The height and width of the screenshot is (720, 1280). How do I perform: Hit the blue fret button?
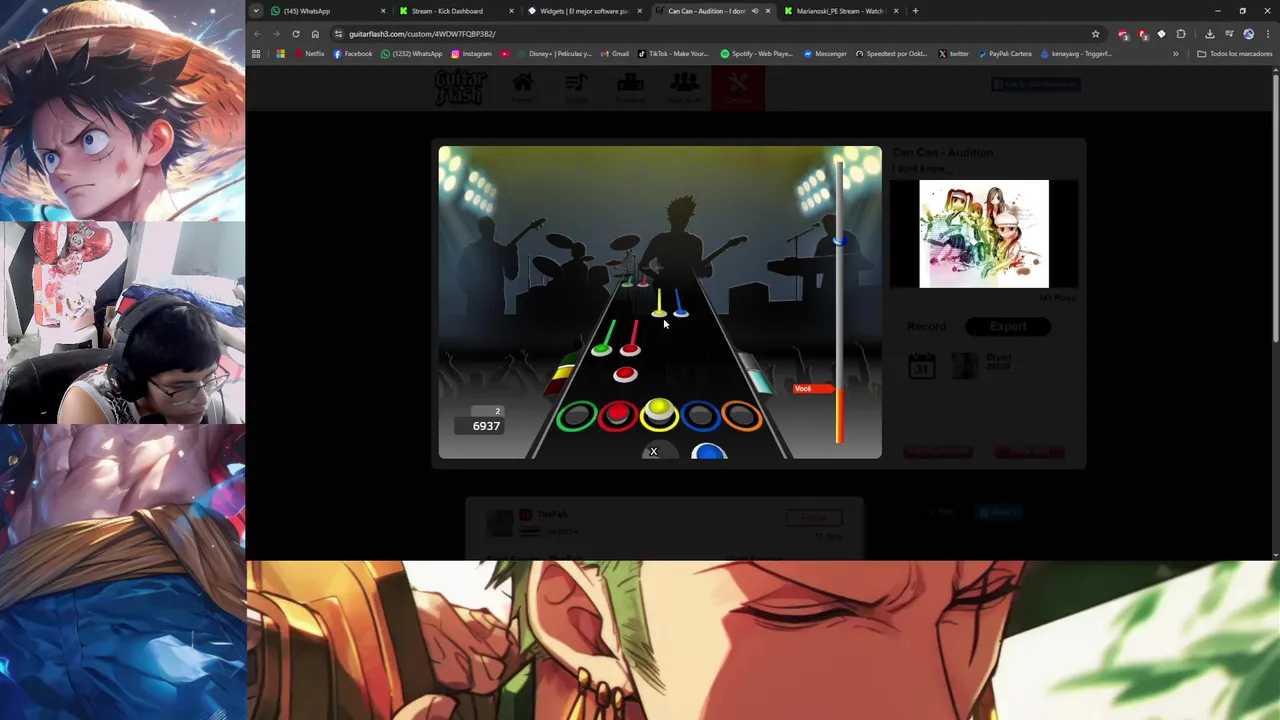[700, 416]
